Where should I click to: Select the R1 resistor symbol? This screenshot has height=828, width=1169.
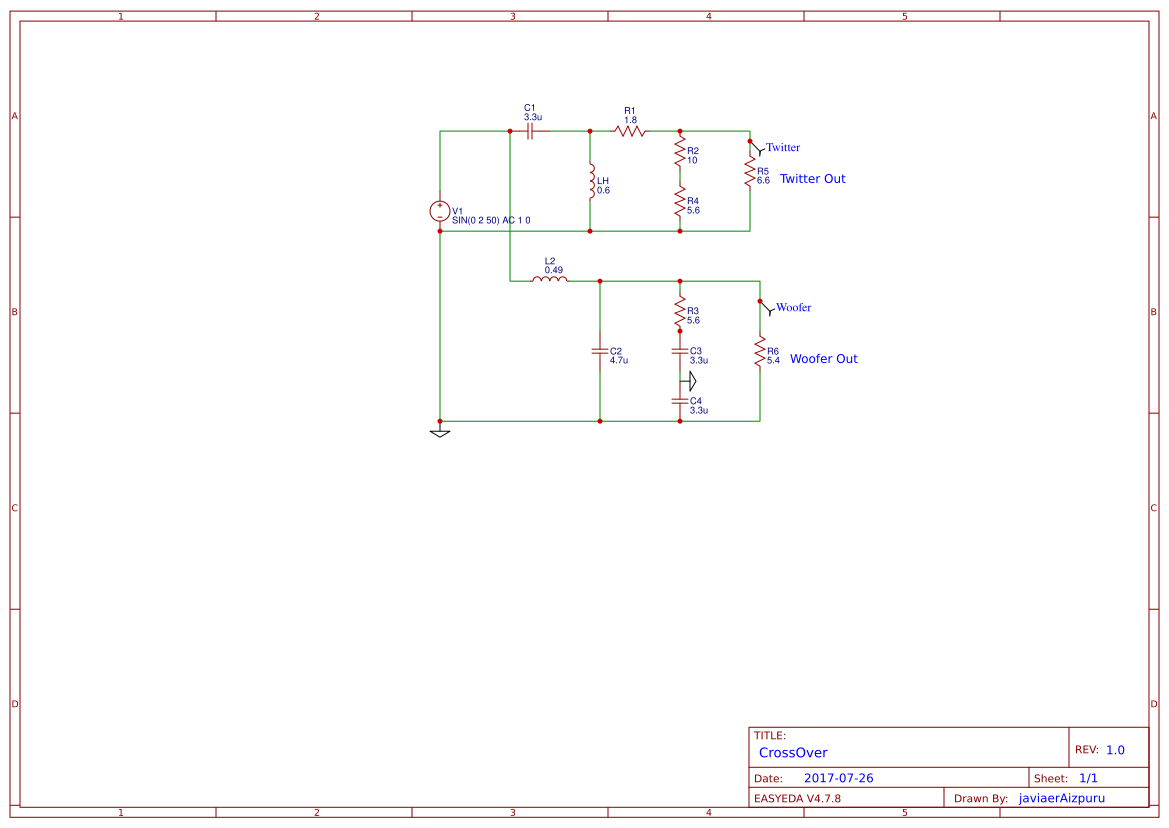point(630,131)
